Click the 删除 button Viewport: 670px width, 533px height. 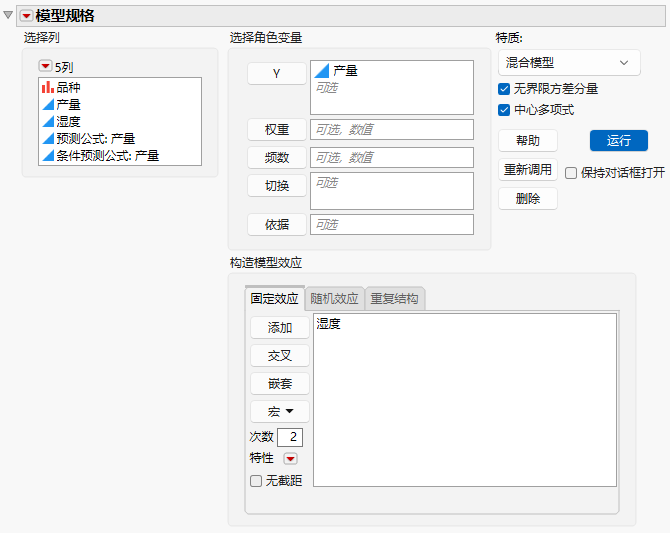pyautogui.click(x=528, y=198)
